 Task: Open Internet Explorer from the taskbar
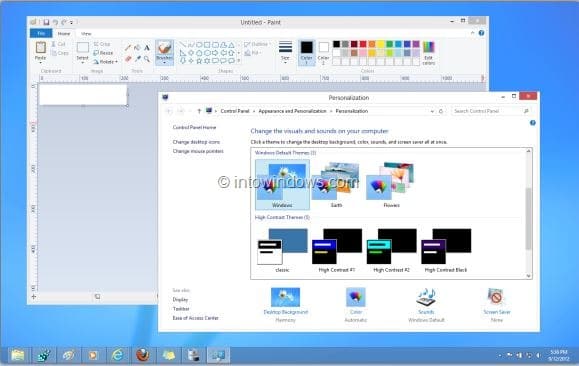pyautogui.click(x=118, y=355)
